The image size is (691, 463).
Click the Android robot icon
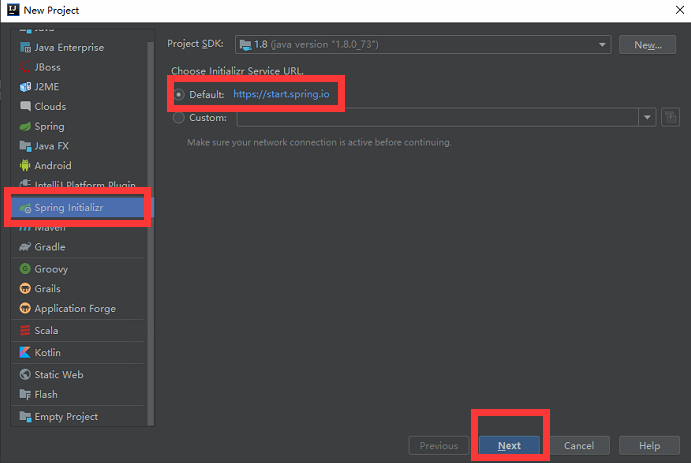pyautogui.click(x=25, y=165)
